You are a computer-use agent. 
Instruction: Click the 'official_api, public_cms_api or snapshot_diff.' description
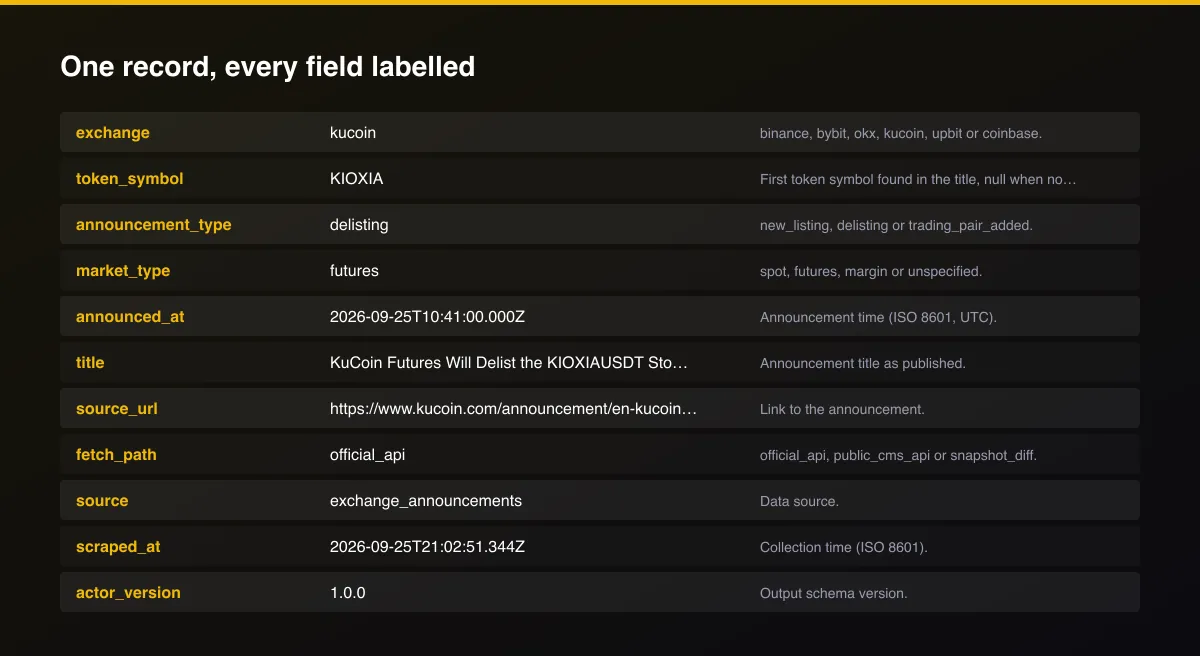(x=898, y=455)
